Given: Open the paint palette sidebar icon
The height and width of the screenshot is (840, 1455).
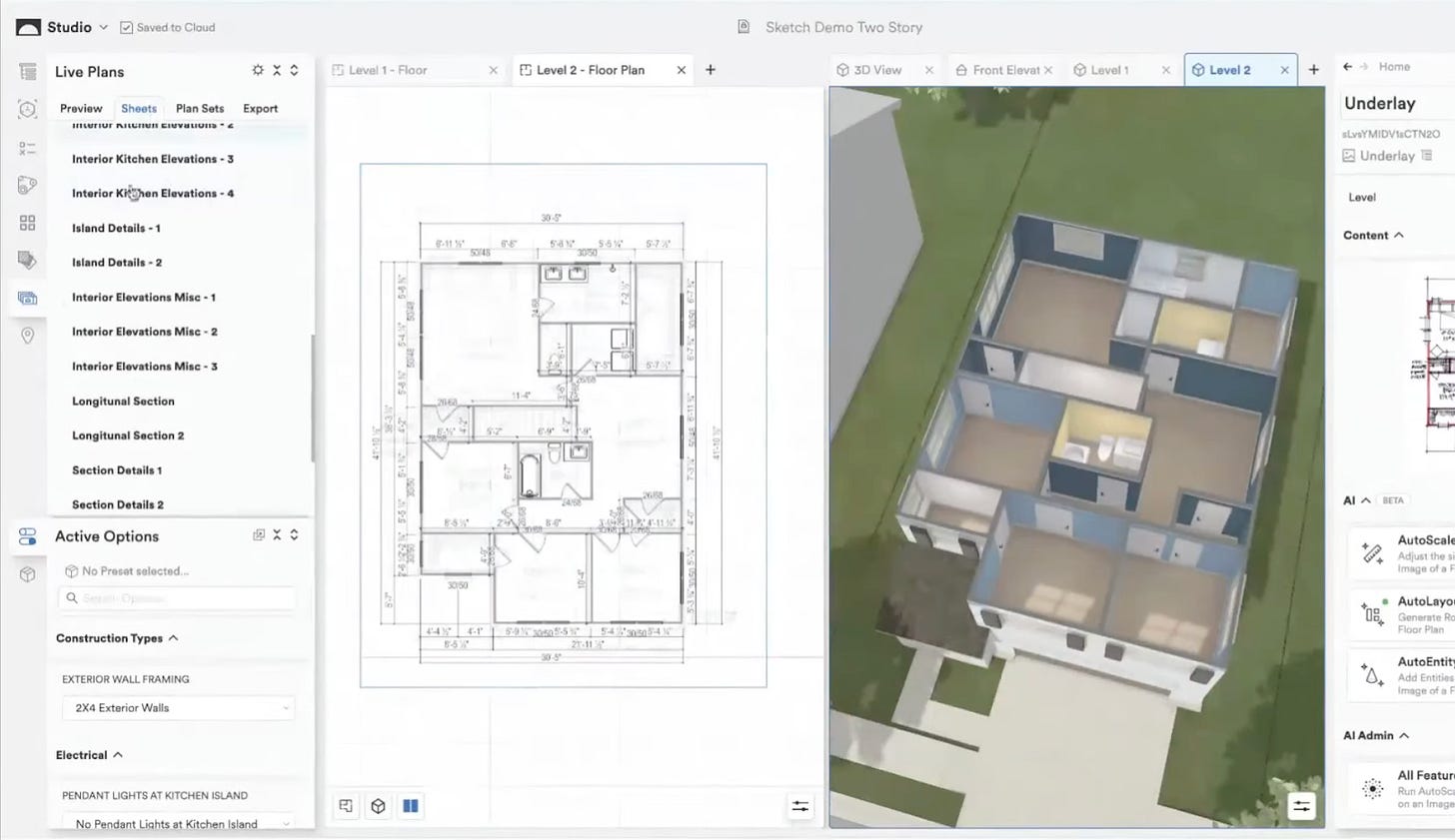Looking at the screenshot, I should (x=27, y=185).
